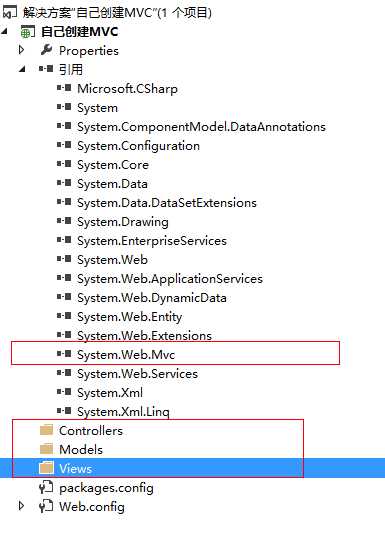Select the System.ComponentModel.DataAnnotations reference

click(201, 127)
